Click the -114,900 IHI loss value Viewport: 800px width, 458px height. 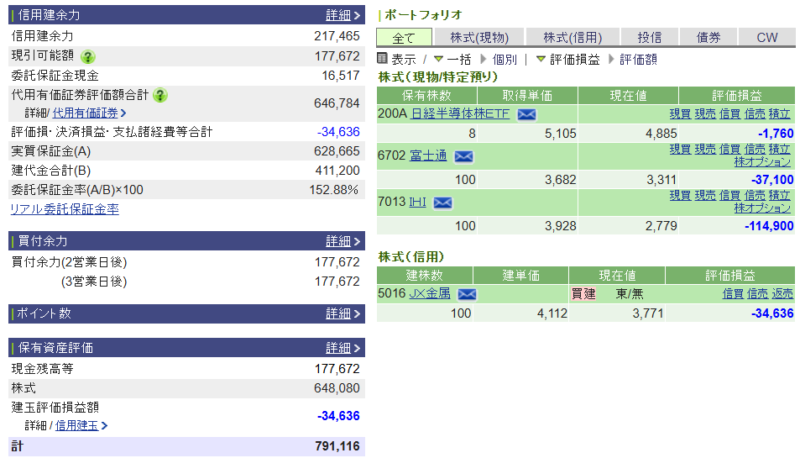(769, 226)
